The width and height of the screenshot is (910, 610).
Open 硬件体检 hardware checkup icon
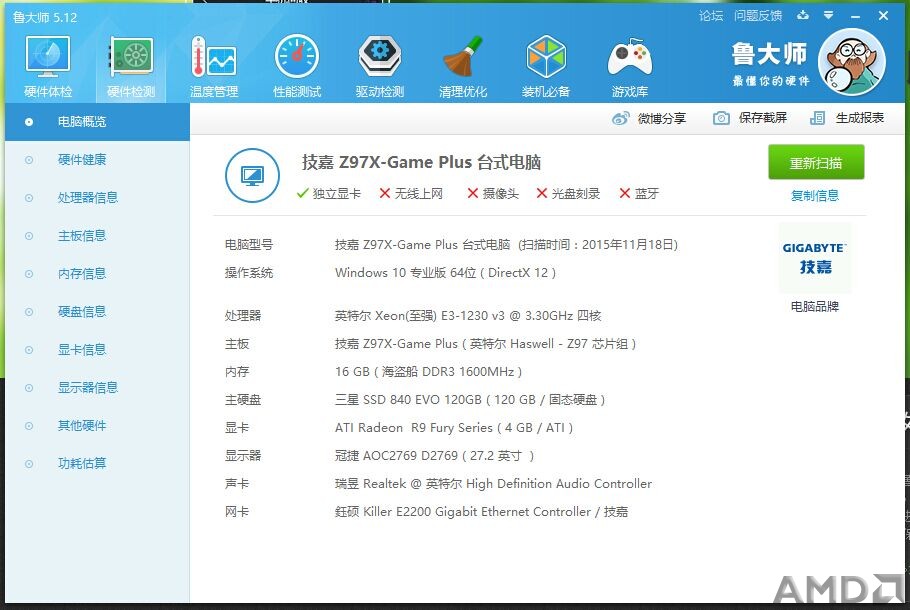(x=48, y=57)
